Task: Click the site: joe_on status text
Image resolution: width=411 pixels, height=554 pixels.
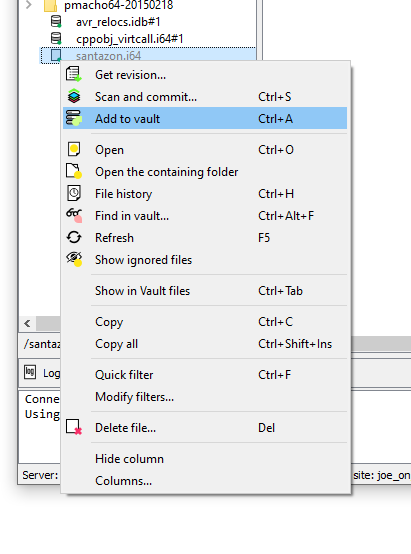Action: click(381, 475)
